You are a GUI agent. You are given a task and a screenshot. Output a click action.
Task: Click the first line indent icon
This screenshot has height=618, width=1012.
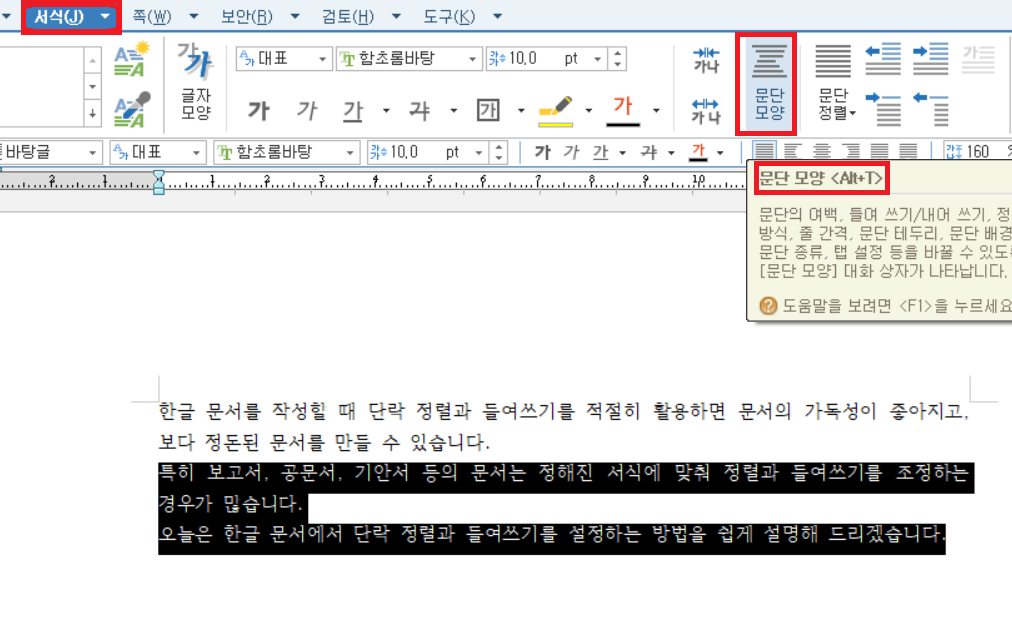tap(883, 109)
